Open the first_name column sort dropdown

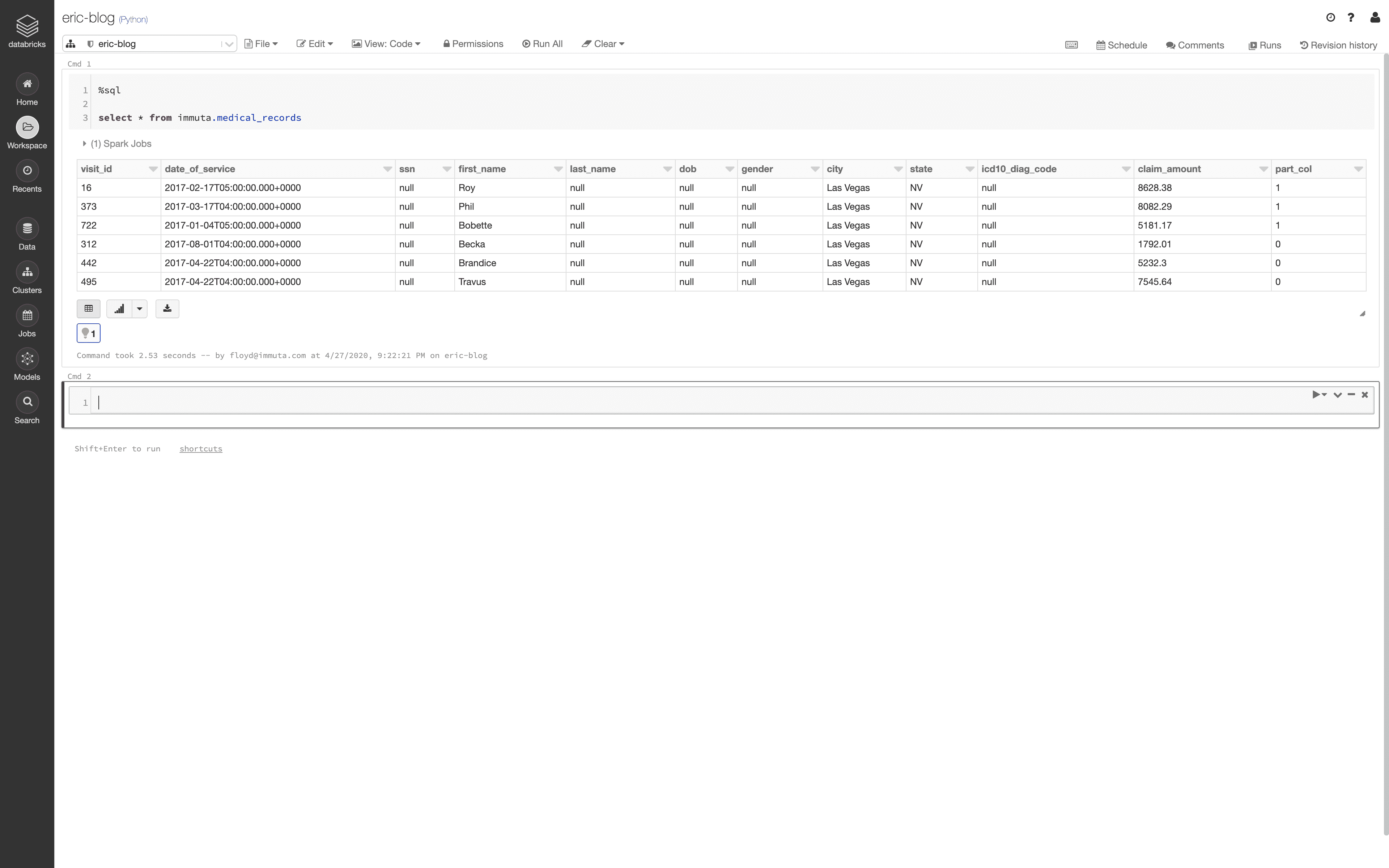tap(558, 169)
